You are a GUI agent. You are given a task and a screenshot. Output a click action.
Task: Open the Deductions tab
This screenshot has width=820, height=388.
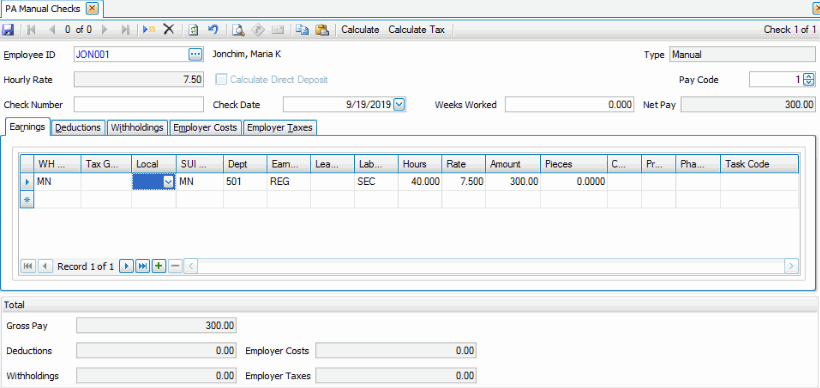point(78,128)
